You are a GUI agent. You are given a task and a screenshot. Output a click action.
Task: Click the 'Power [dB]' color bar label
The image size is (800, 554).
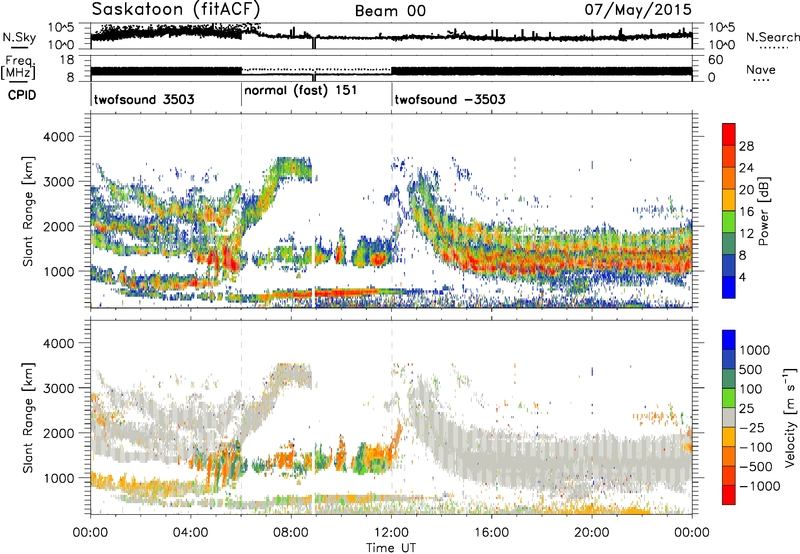coord(763,211)
